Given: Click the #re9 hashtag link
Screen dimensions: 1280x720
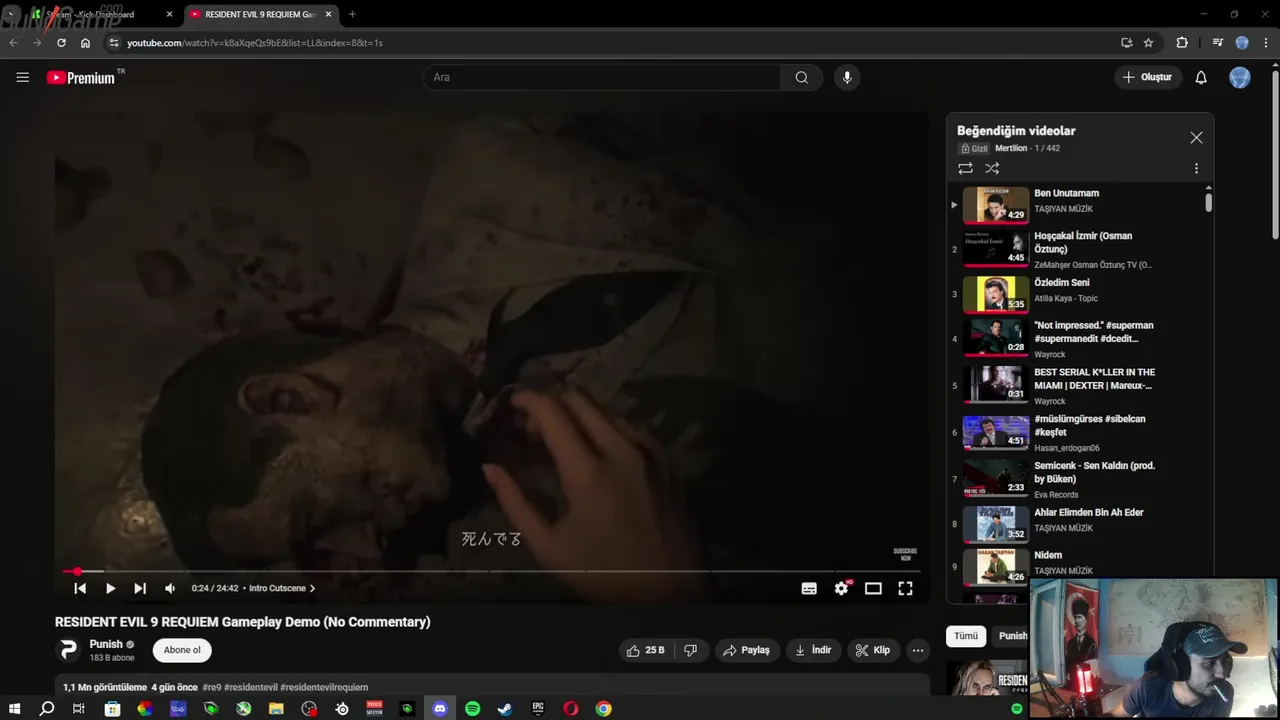Looking at the screenshot, I should pyautogui.click(x=212, y=687).
